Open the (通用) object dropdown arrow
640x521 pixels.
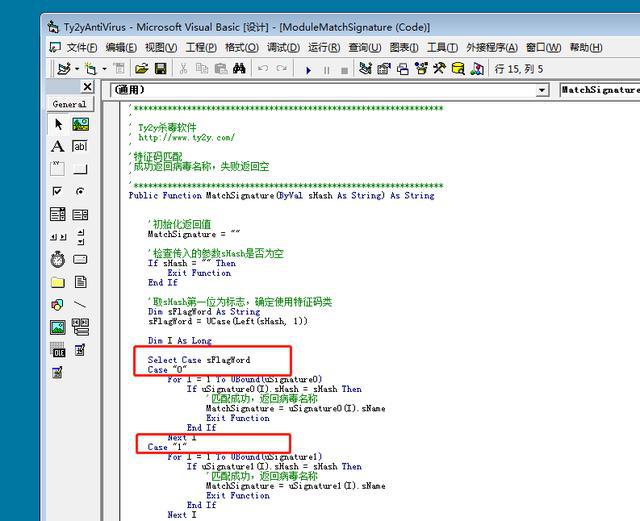coord(542,90)
